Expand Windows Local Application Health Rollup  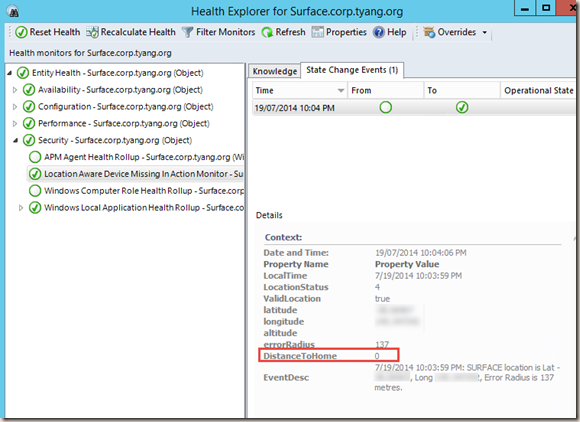tap(21, 208)
